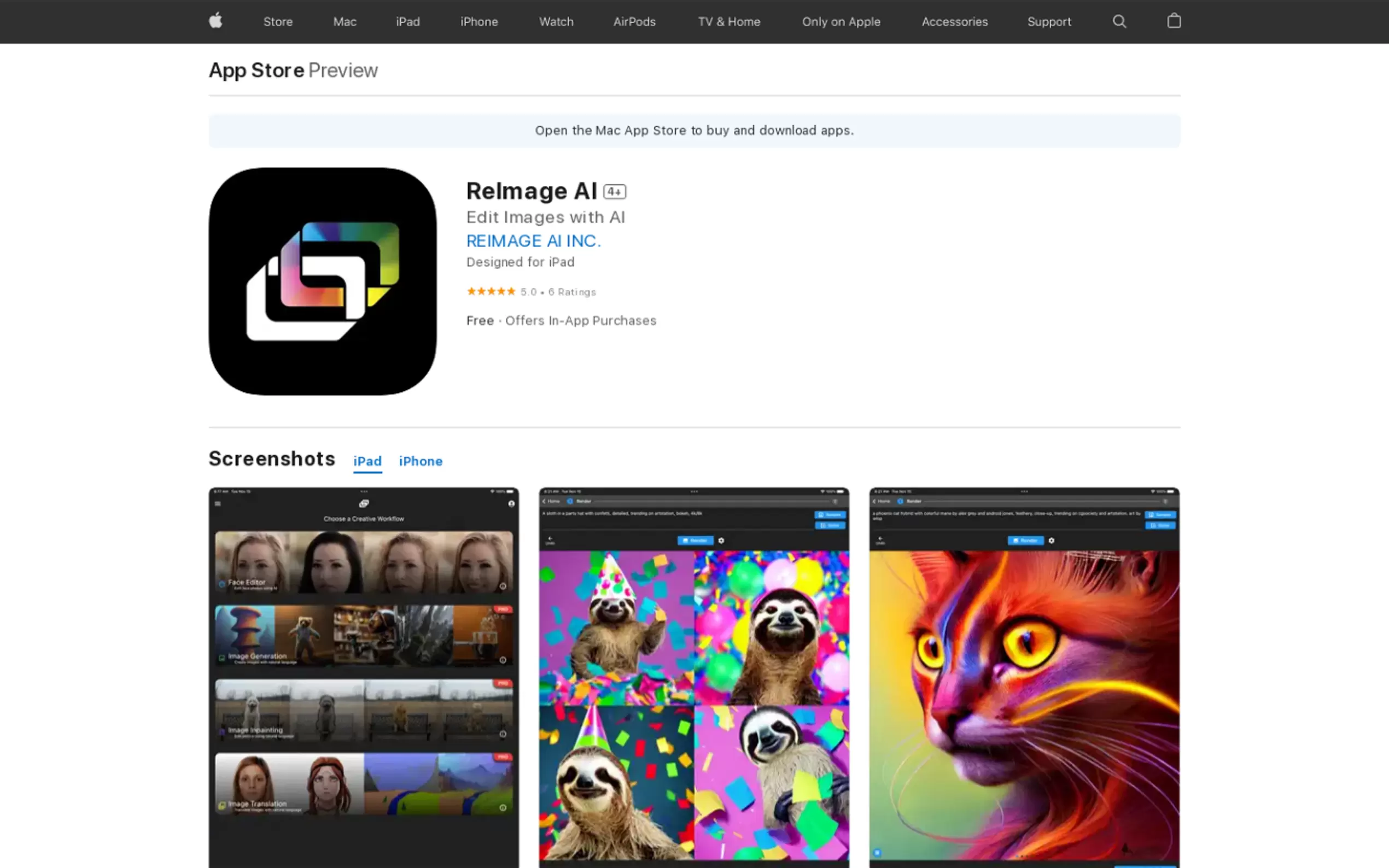Image resolution: width=1389 pixels, height=868 pixels.
Task: Open TV & Home menu
Action: pos(728,22)
